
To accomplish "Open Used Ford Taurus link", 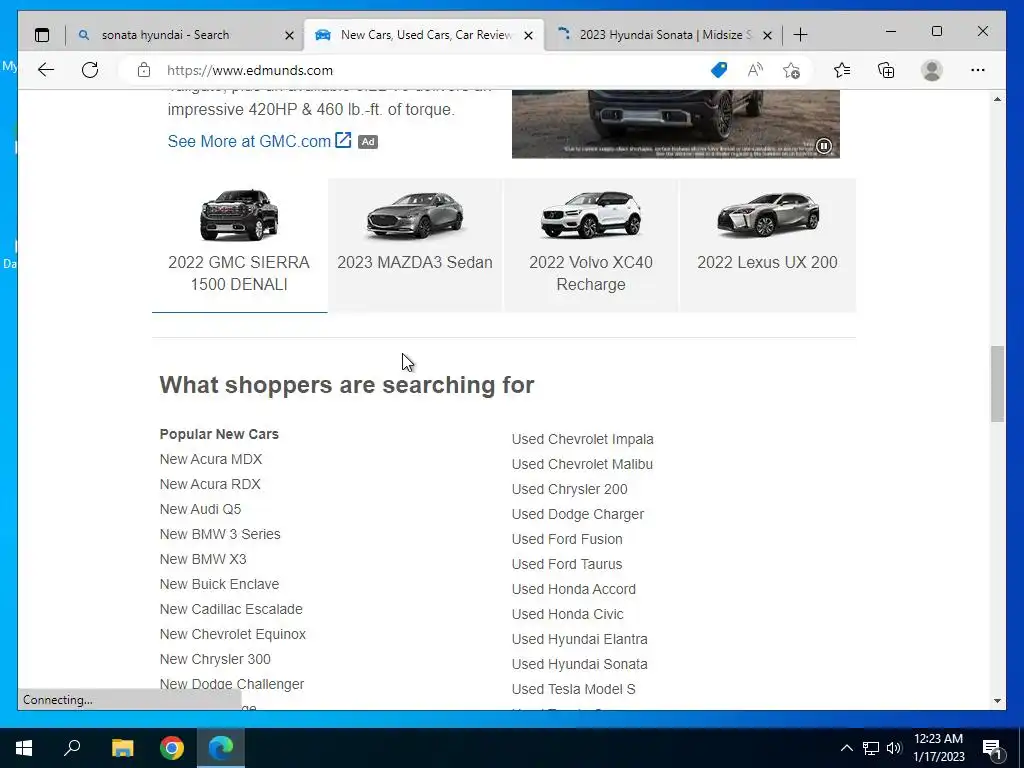I will pyautogui.click(x=567, y=564).
